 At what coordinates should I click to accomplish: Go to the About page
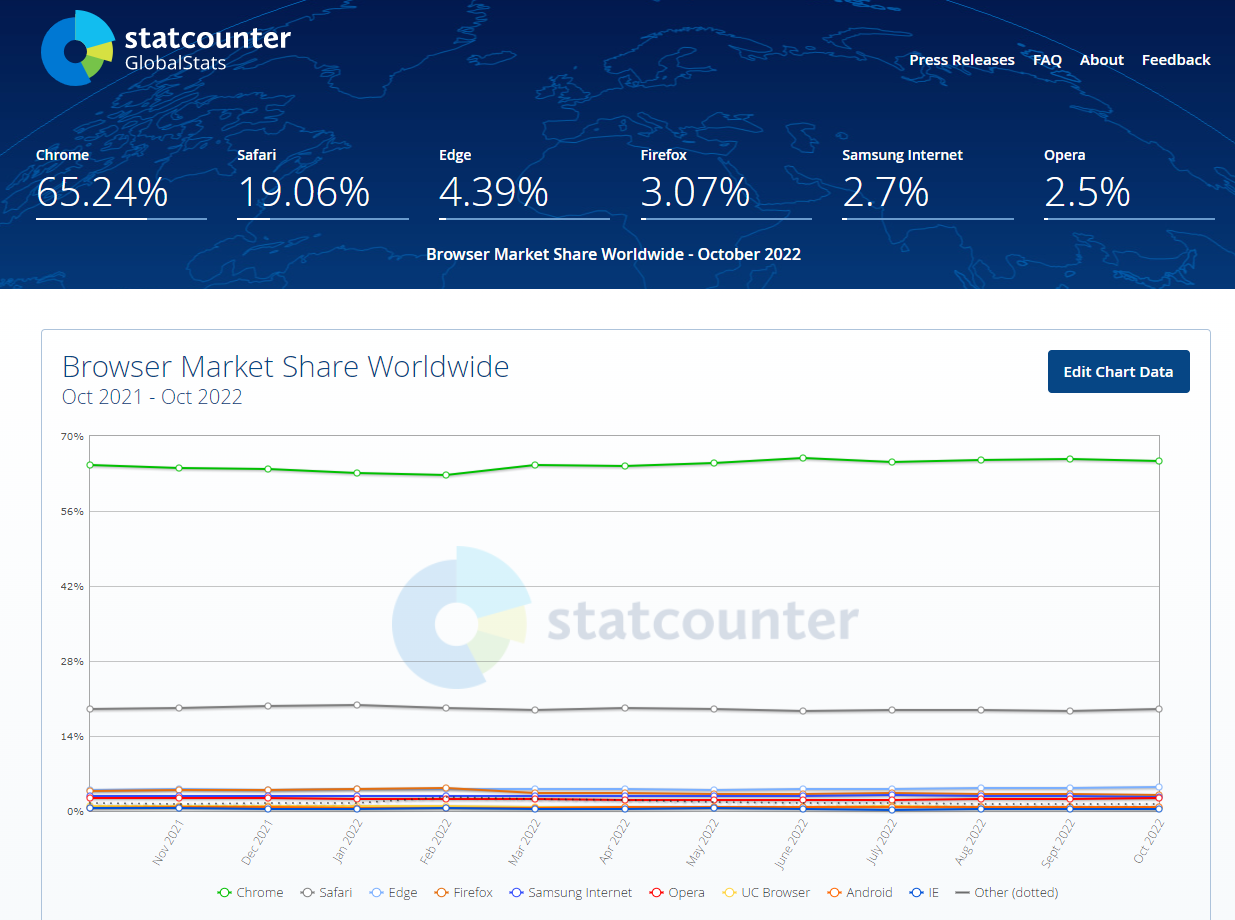(x=1102, y=60)
